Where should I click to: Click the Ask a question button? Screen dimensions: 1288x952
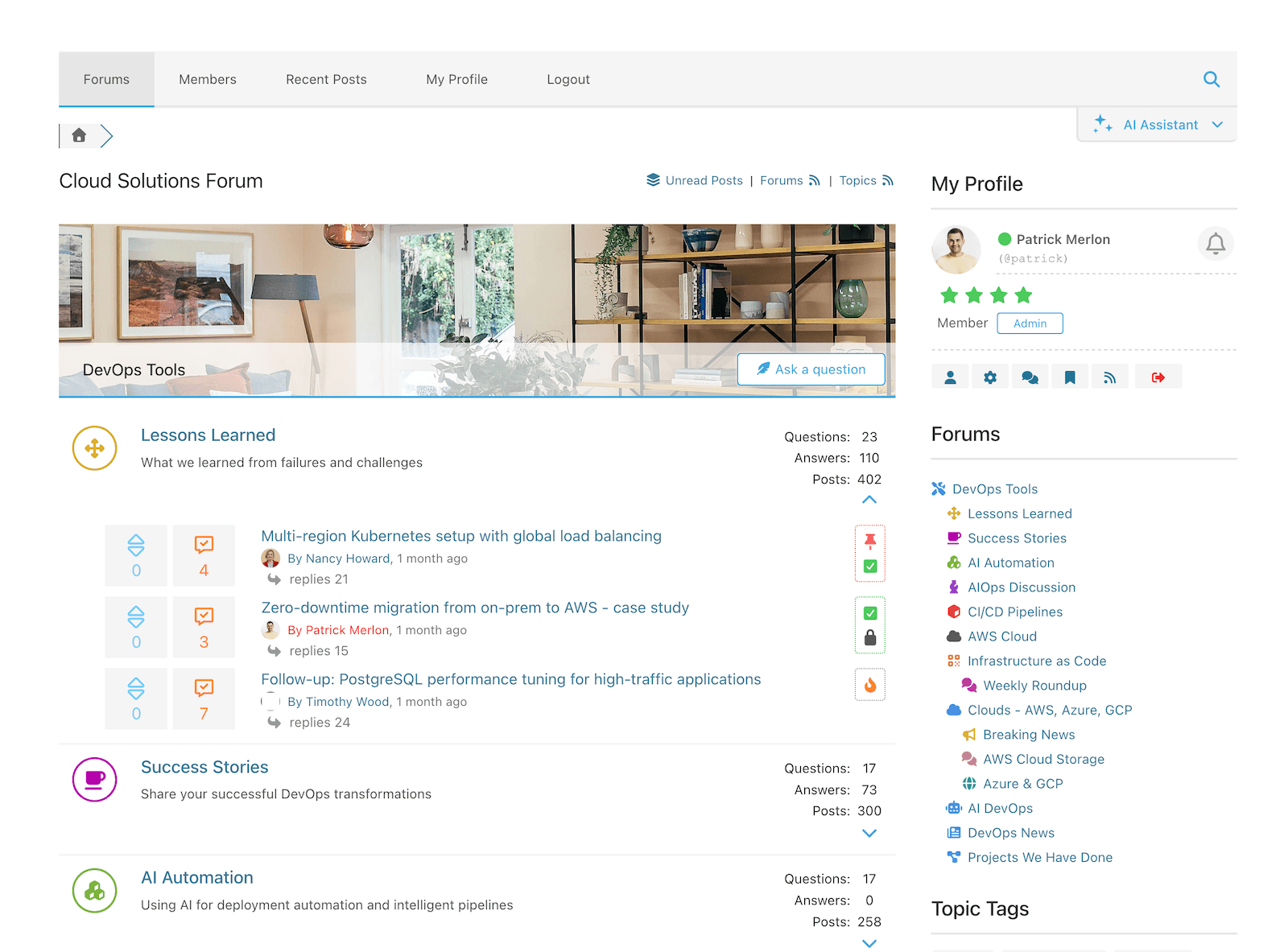click(811, 369)
